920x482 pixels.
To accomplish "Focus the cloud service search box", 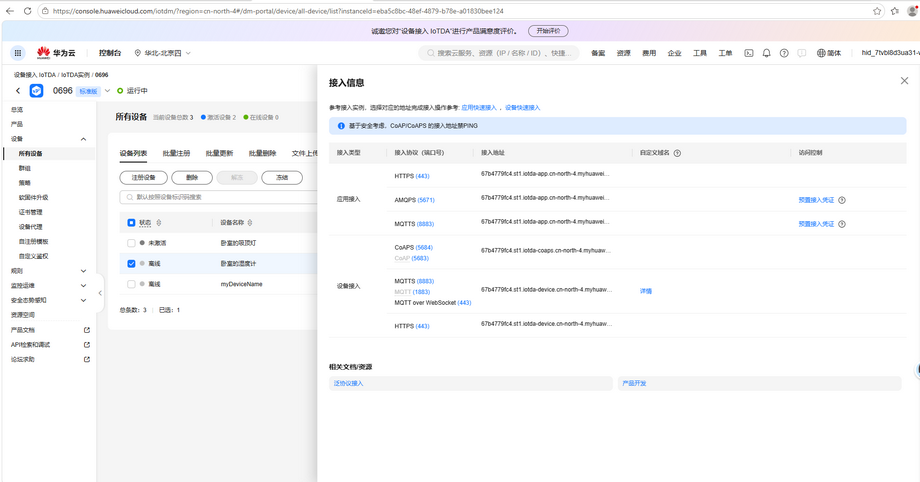I will pos(499,53).
